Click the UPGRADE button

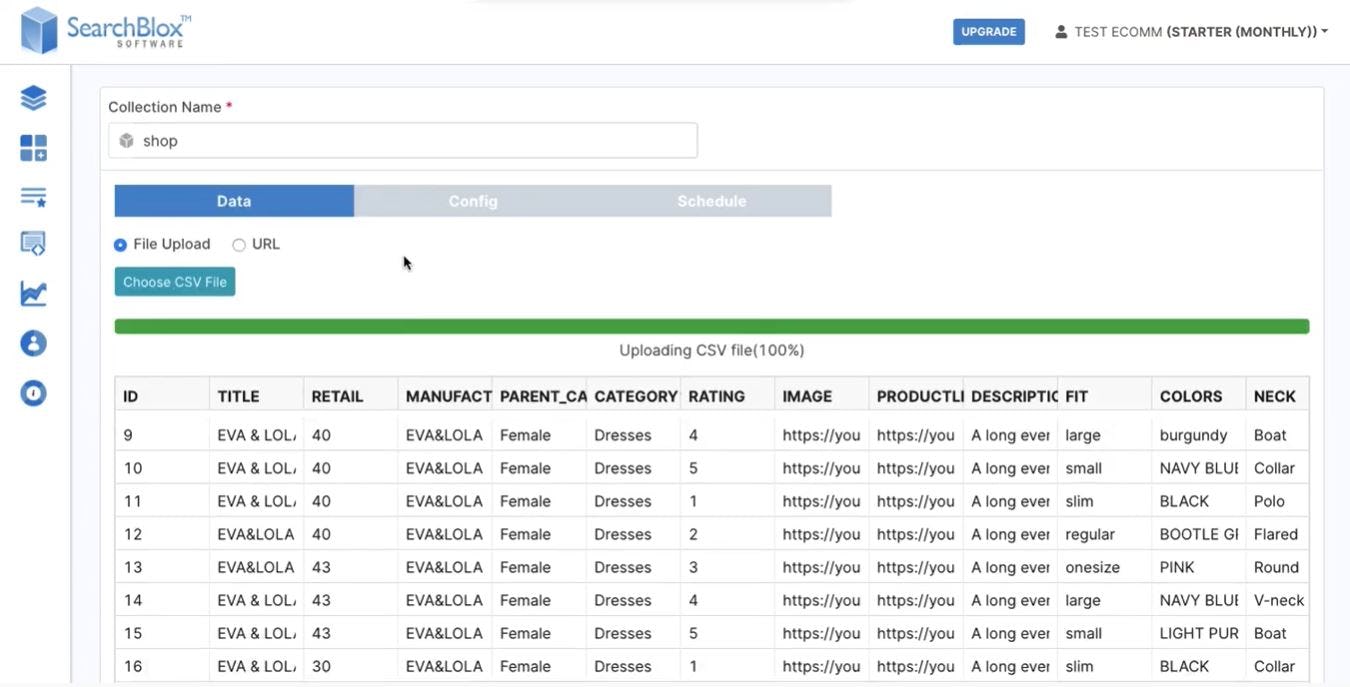point(988,30)
